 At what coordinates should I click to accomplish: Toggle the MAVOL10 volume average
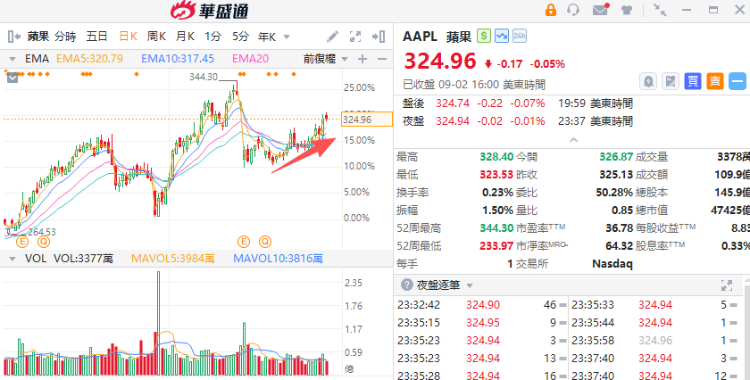click(278, 259)
